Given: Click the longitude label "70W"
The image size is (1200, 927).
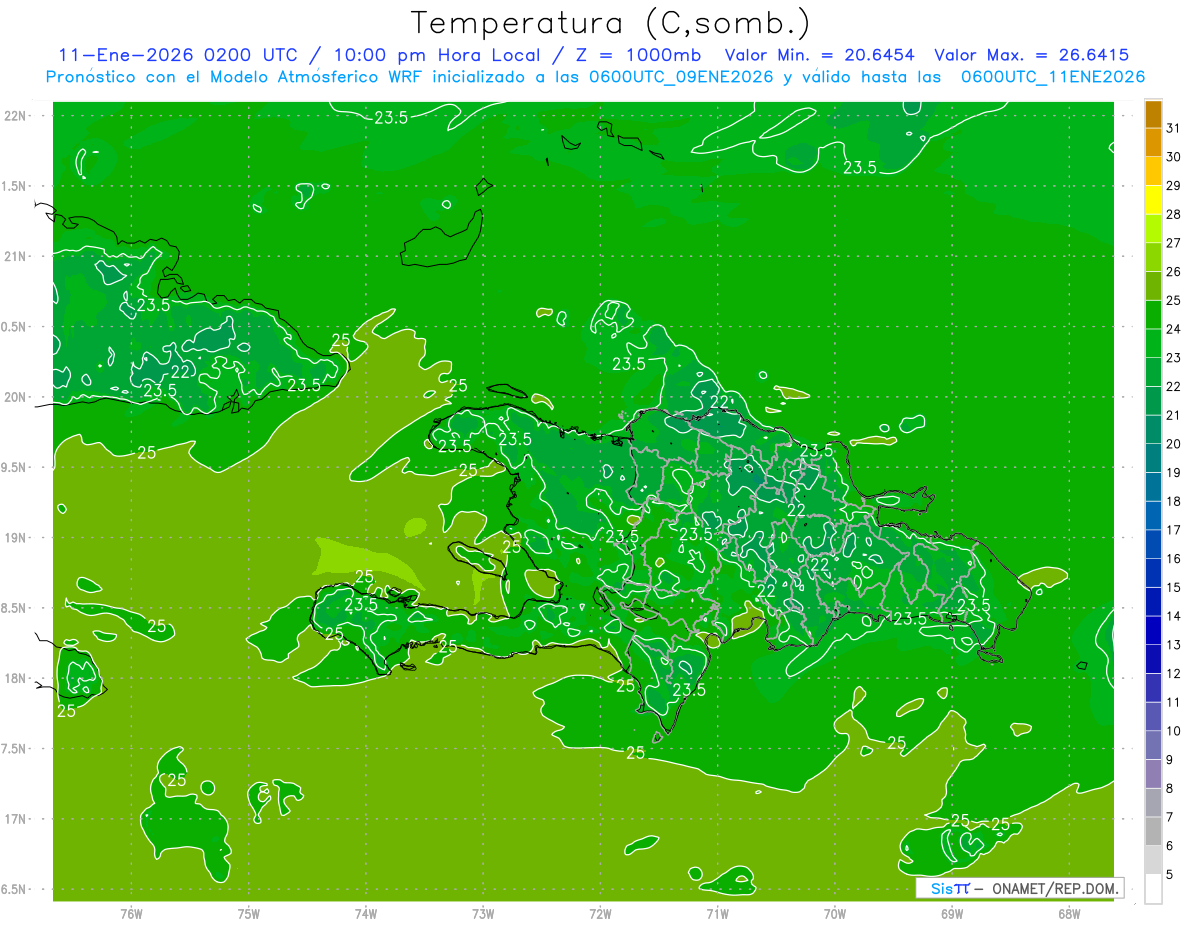Looking at the screenshot, I should (x=834, y=914).
